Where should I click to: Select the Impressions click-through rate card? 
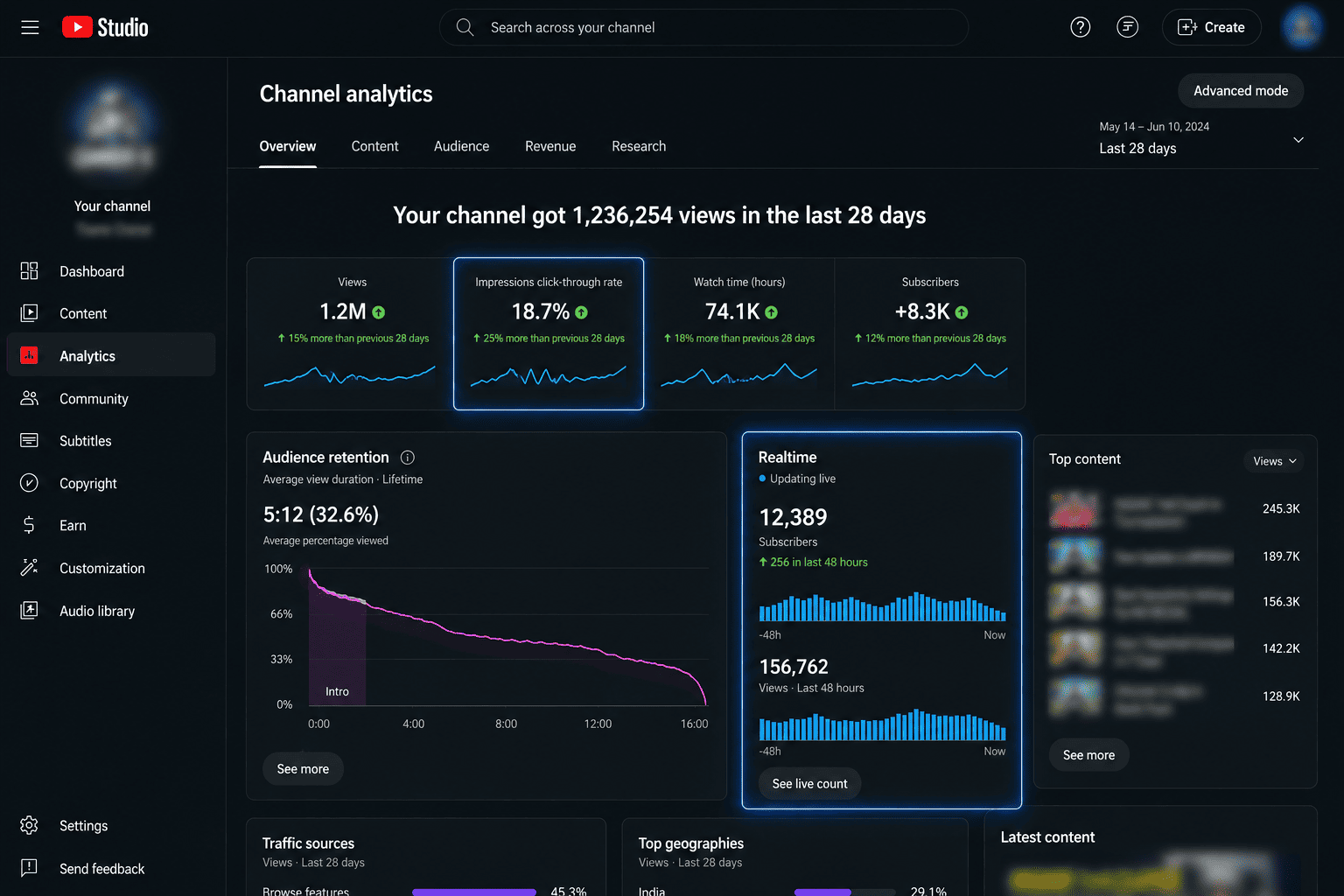click(549, 333)
